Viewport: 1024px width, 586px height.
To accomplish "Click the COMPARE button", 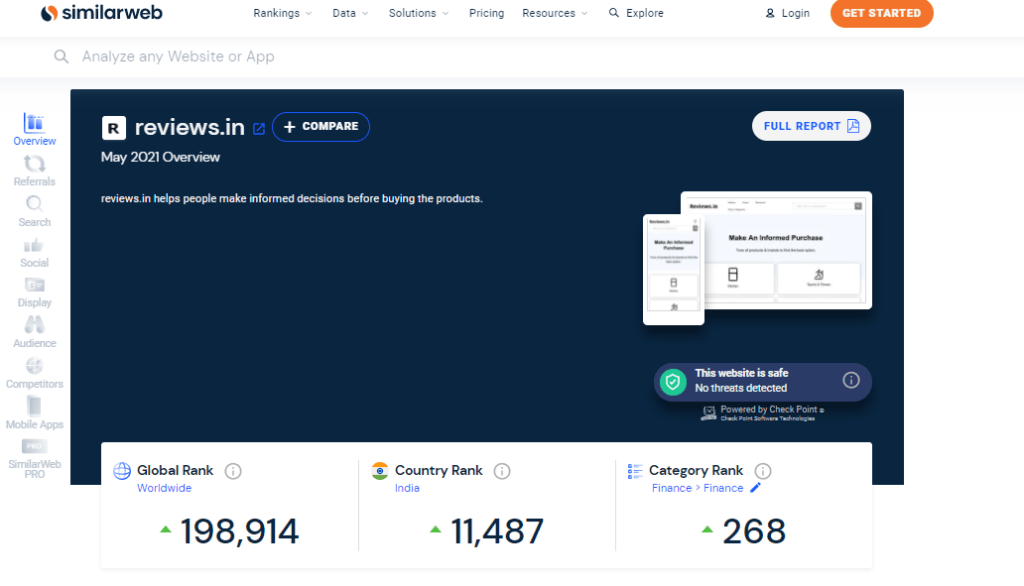I will point(321,127).
